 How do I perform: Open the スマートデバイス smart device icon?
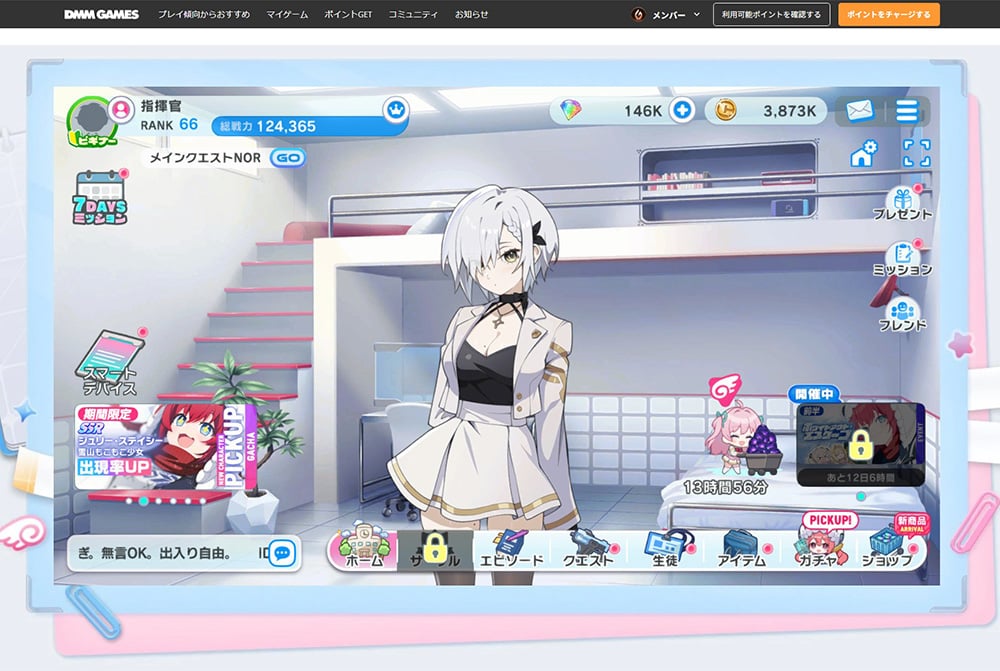(111, 362)
